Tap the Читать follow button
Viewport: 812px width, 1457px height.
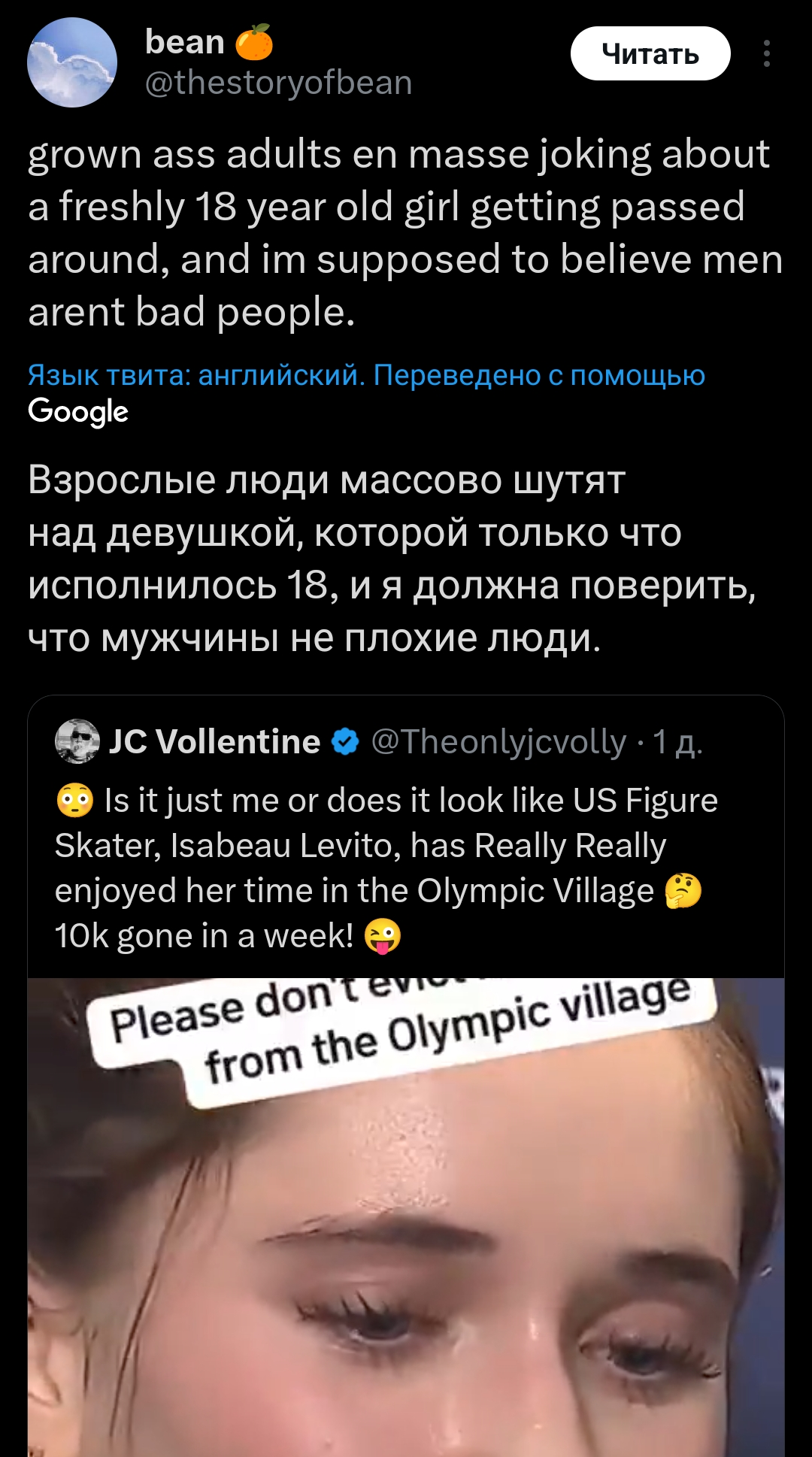(x=650, y=53)
